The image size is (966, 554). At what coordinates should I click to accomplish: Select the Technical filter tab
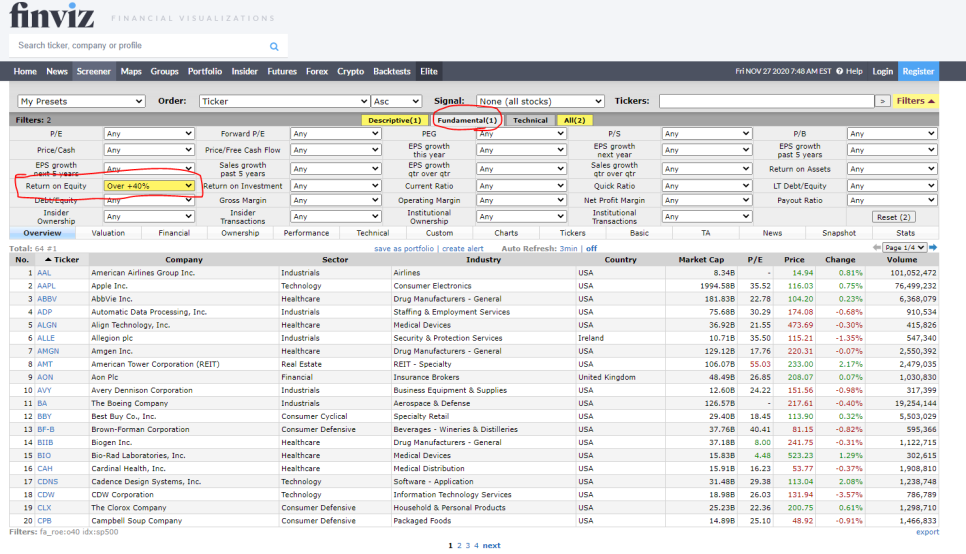(x=530, y=120)
